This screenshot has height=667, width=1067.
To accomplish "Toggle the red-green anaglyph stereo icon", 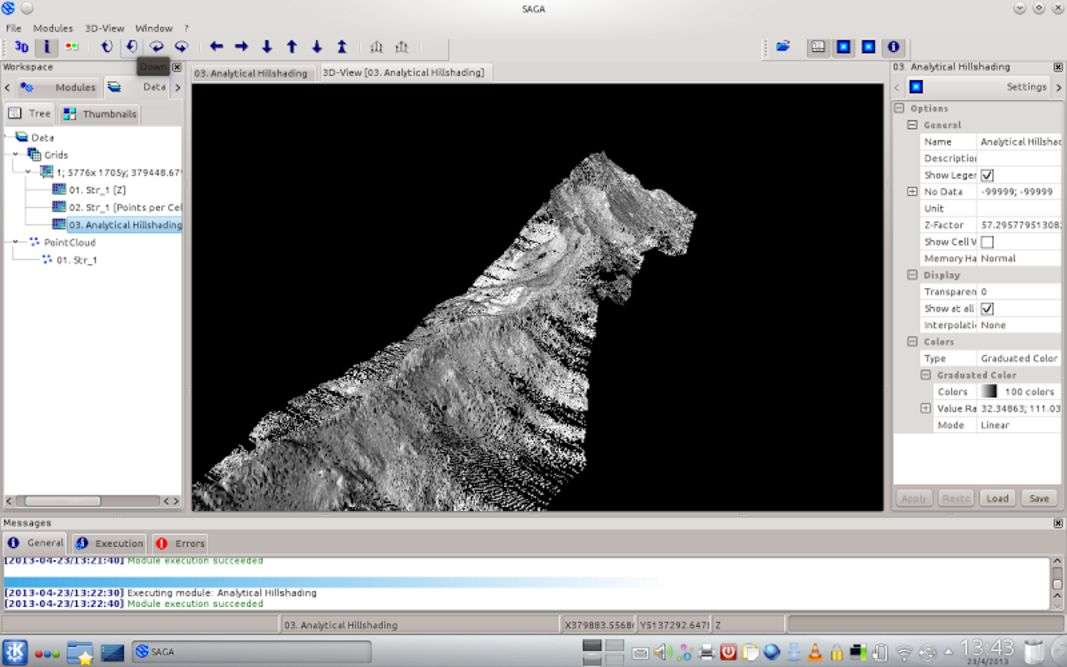I will click(x=71, y=47).
